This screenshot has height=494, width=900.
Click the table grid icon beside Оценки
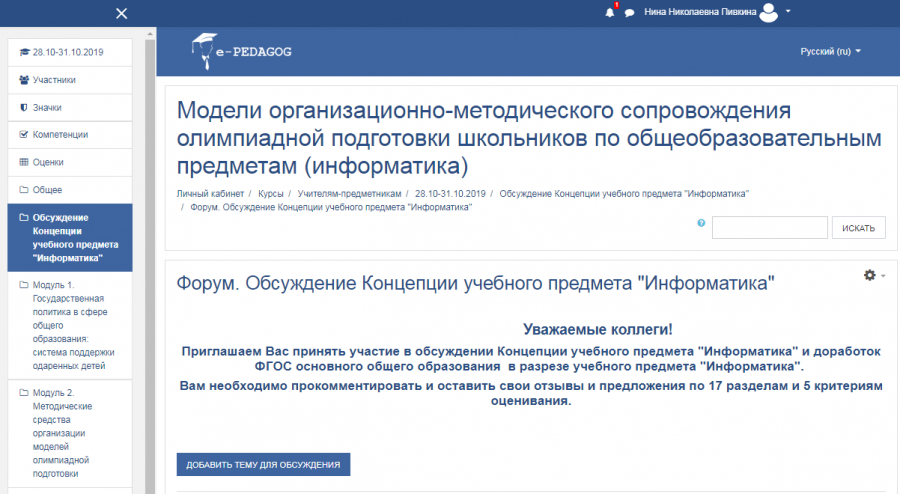pos(24,162)
